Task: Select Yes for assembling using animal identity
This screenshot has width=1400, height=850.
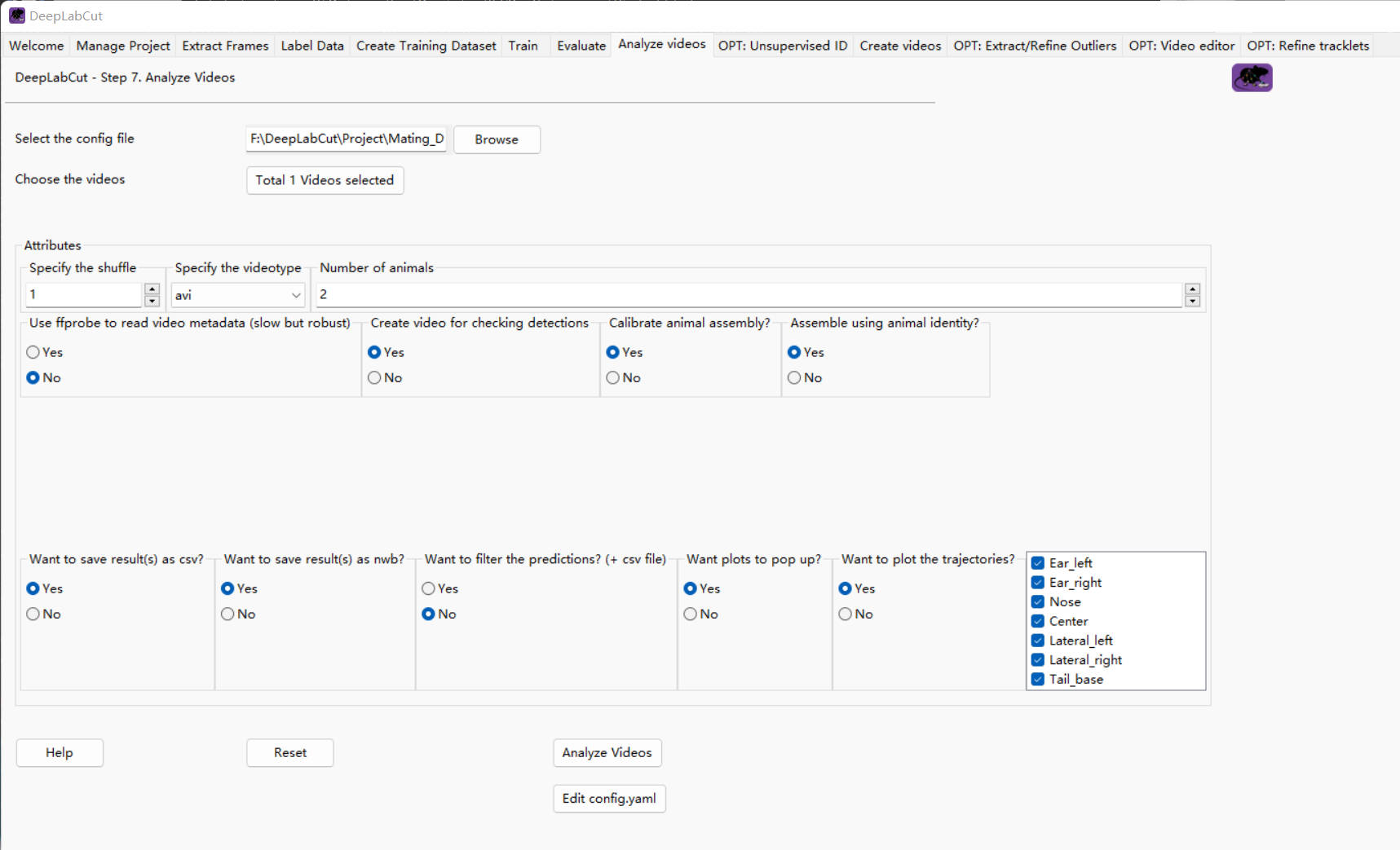Action: click(794, 352)
